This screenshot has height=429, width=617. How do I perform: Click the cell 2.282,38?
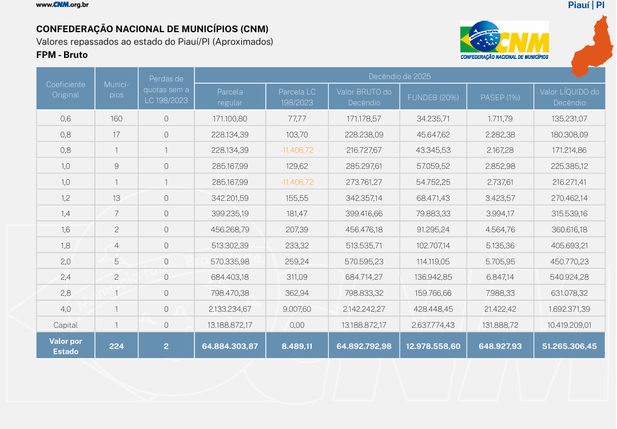[x=500, y=135]
